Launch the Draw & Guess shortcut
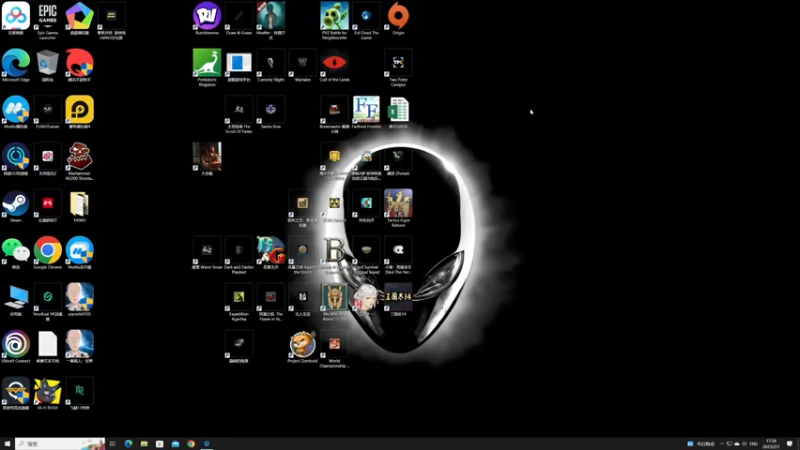Viewport: 800px width, 450px height. click(x=239, y=16)
